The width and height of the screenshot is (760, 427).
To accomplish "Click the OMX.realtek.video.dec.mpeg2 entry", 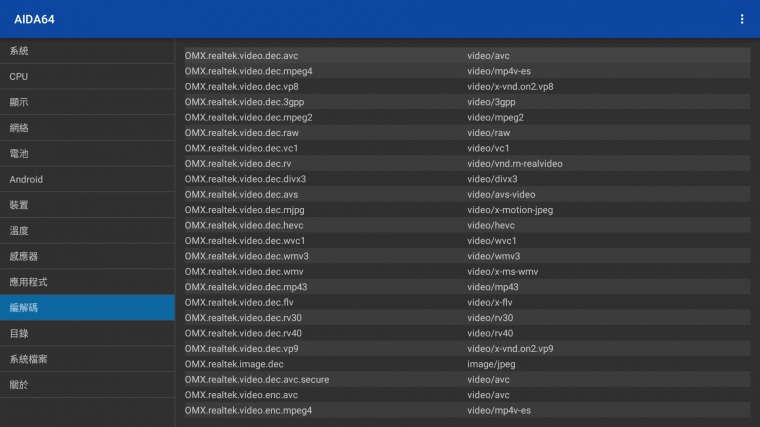I will pos(467,117).
